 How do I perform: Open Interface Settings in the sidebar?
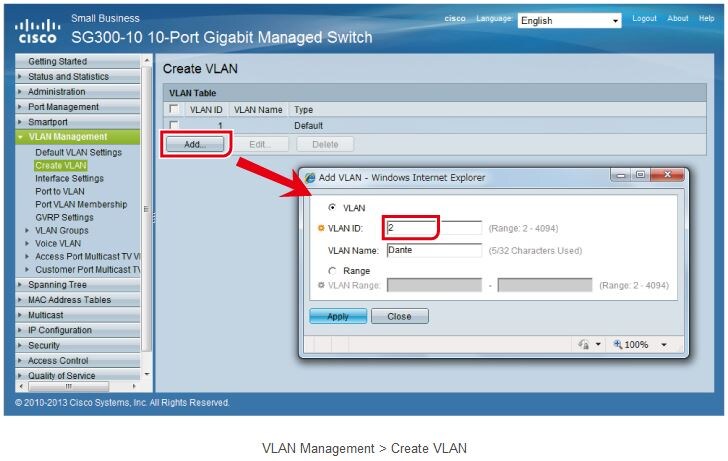tap(69, 178)
